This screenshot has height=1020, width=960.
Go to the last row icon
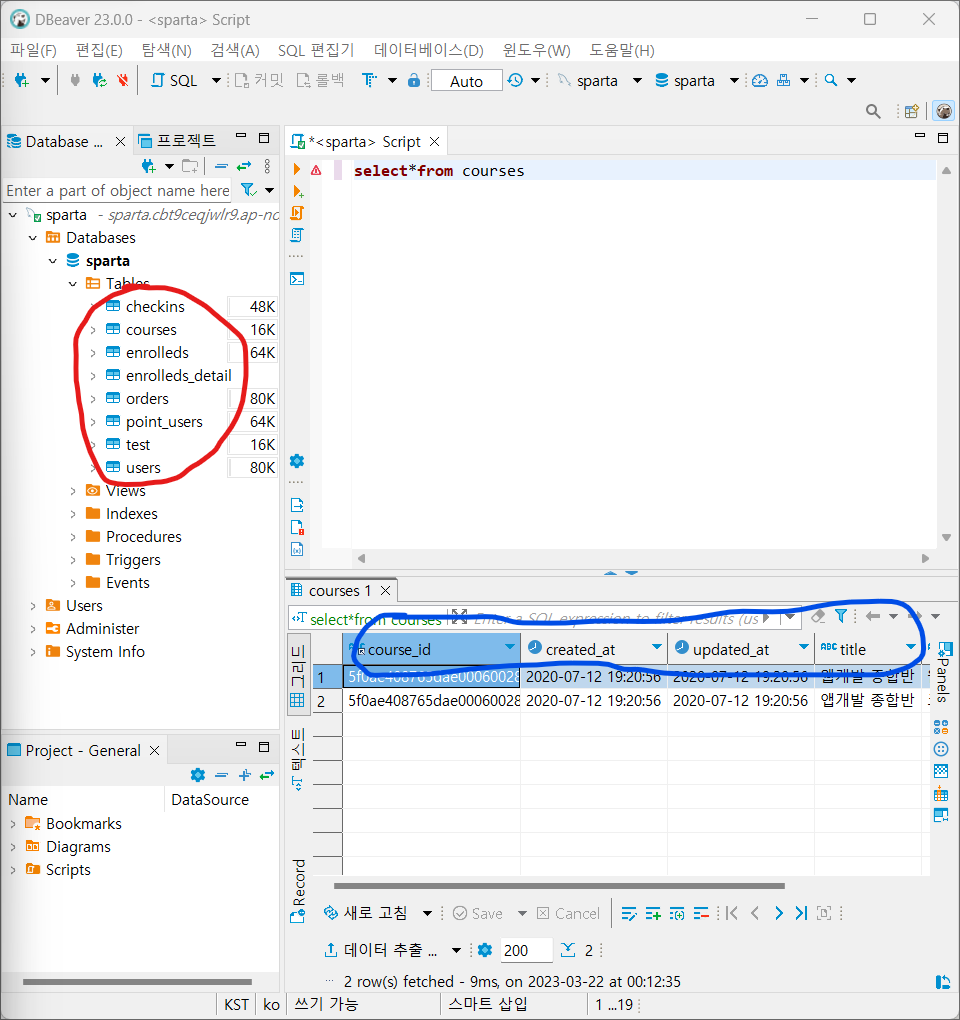tap(801, 913)
